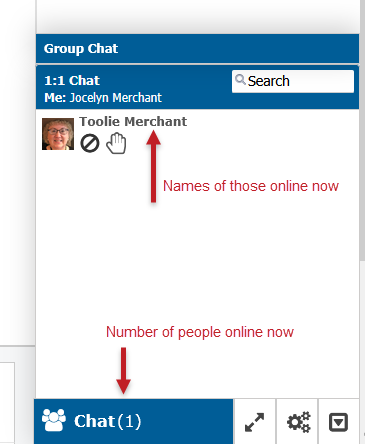Screen dimensions: 365x444
Task: Click the Me: Jocelyn Merchant label
Action: click(103, 98)
